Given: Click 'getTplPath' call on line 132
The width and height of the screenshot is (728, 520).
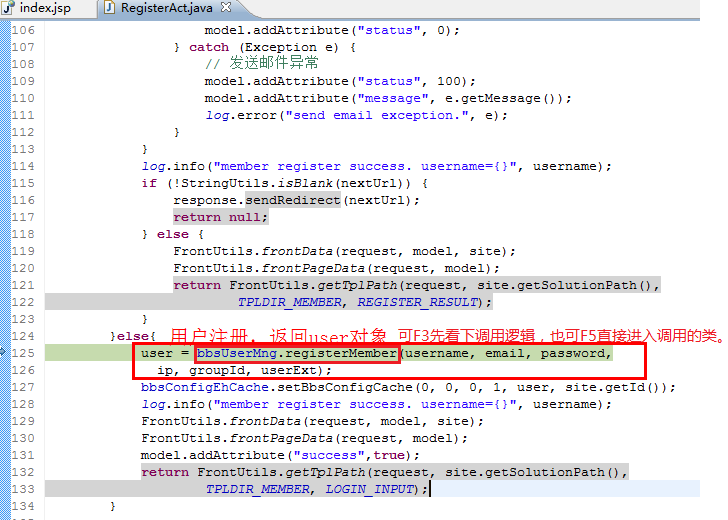Looking at the screenshot, I should click(325, 472).
